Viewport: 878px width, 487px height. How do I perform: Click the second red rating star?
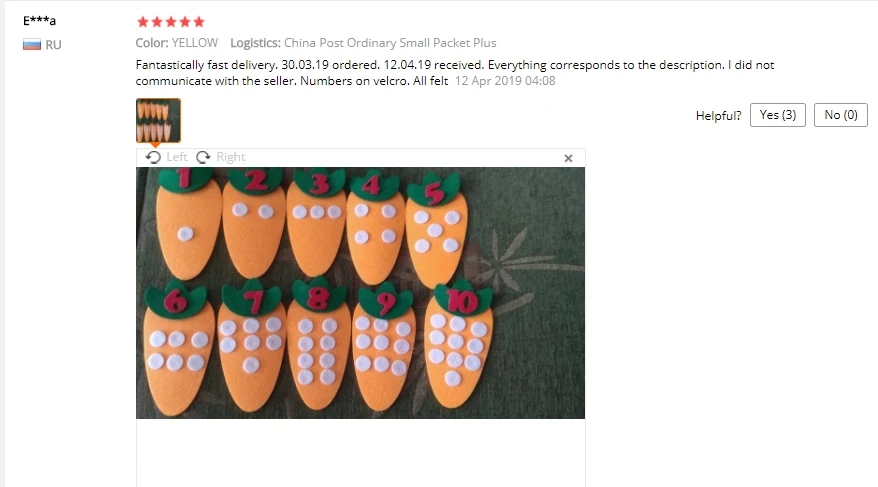coord(157,22)
